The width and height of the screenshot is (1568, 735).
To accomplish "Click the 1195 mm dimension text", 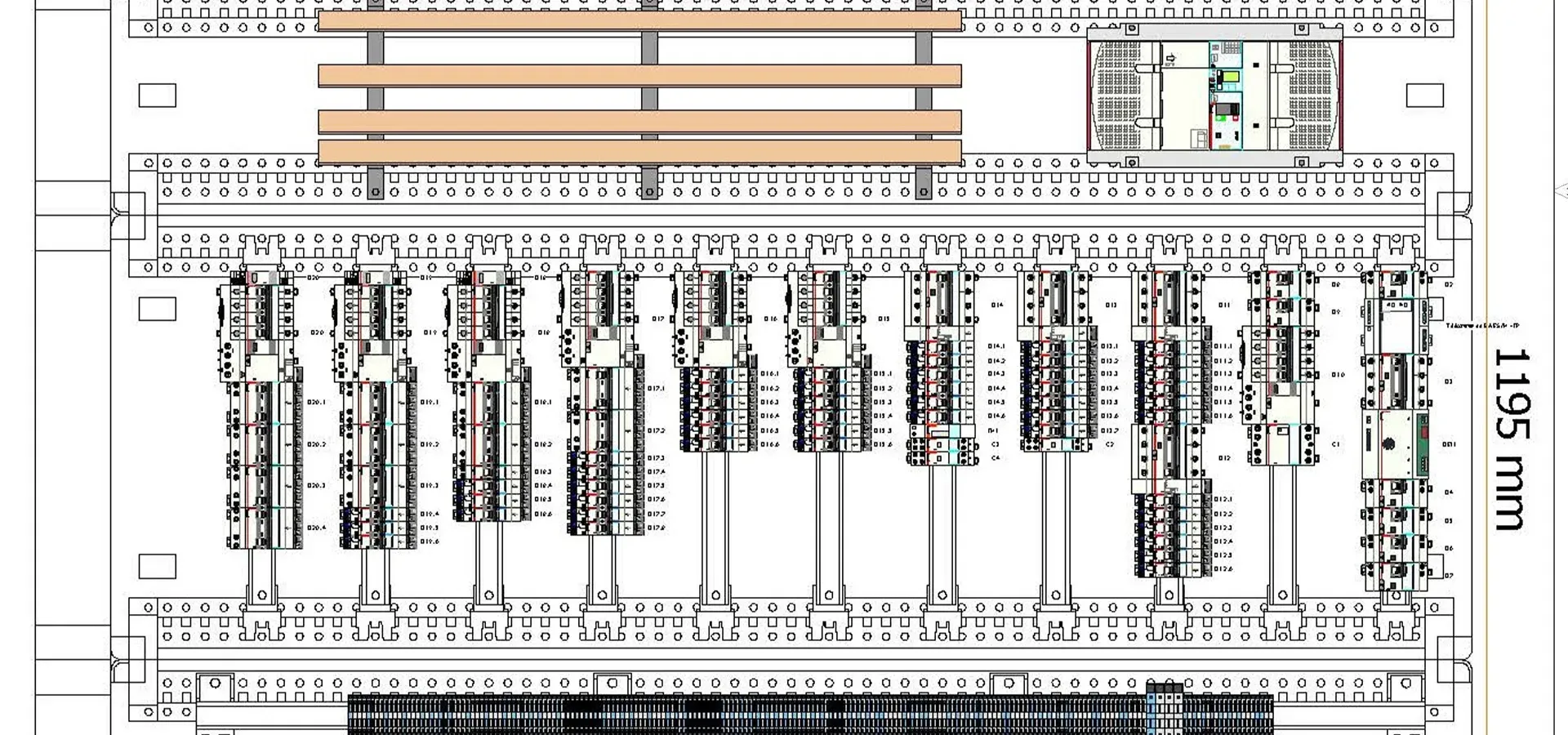I will click(x=1511, y=439).
